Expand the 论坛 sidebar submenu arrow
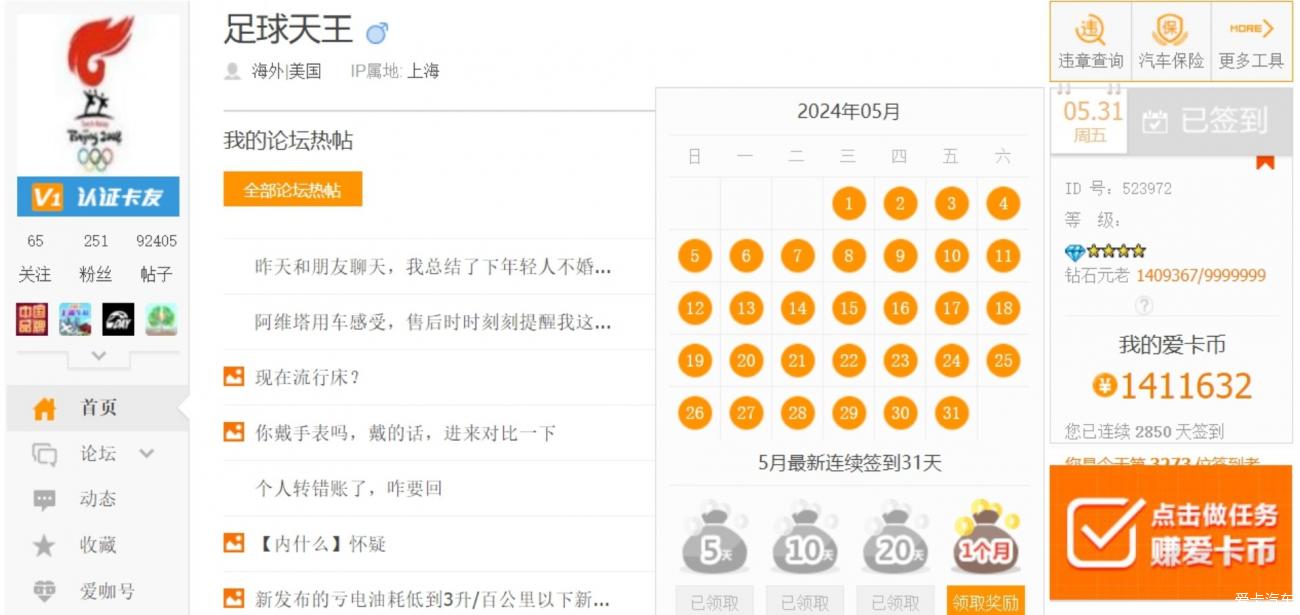1300x615 pixels. pos(147,454)
